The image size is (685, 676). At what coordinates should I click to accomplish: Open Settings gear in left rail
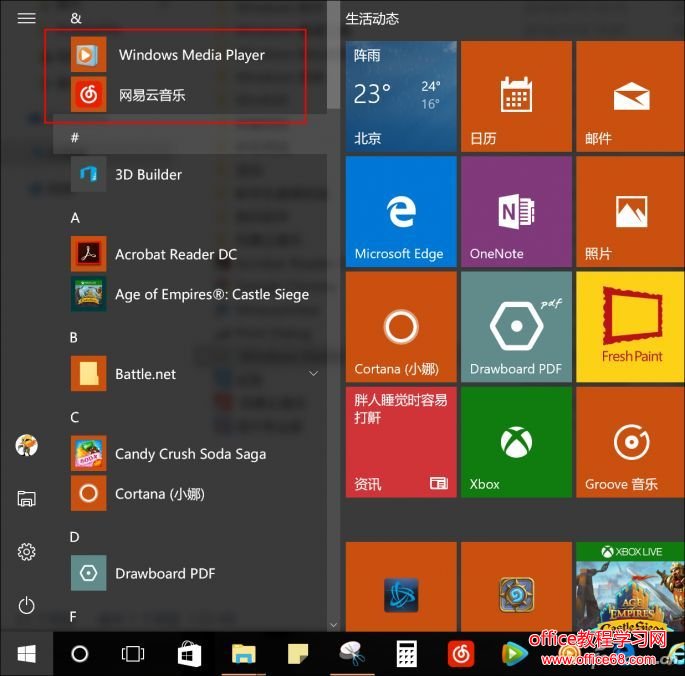(27, 552)
